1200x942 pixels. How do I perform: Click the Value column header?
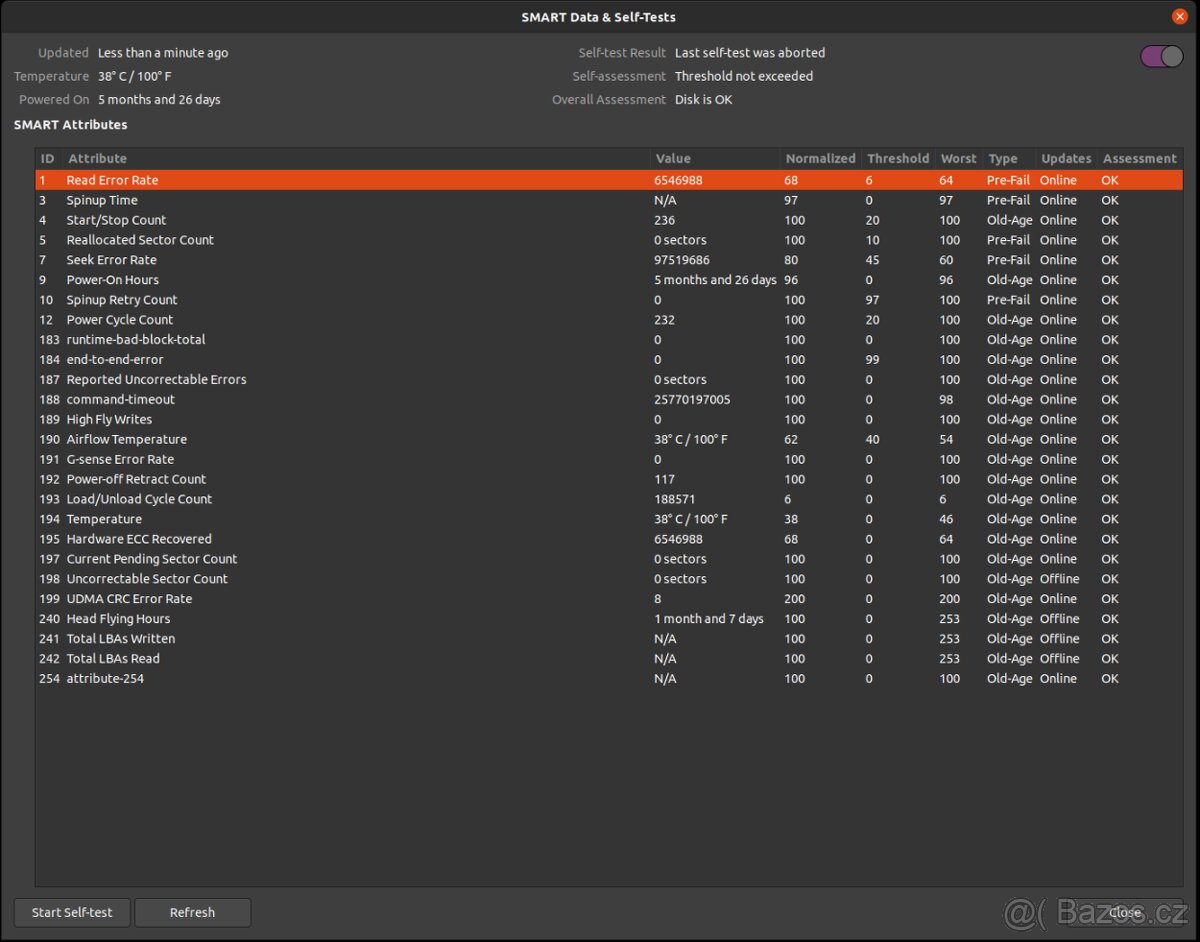[x=673, y=159]
